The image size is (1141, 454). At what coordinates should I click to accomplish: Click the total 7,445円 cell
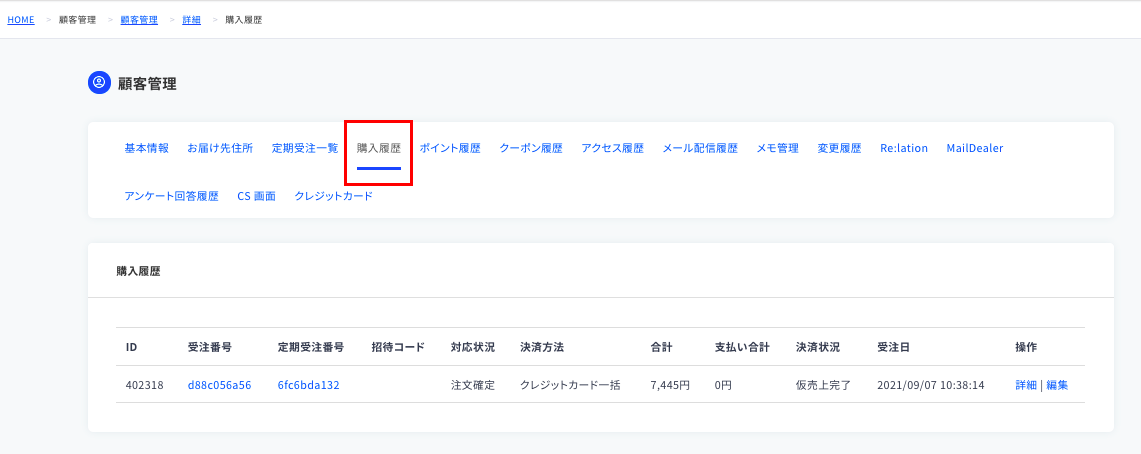[670, 385]
